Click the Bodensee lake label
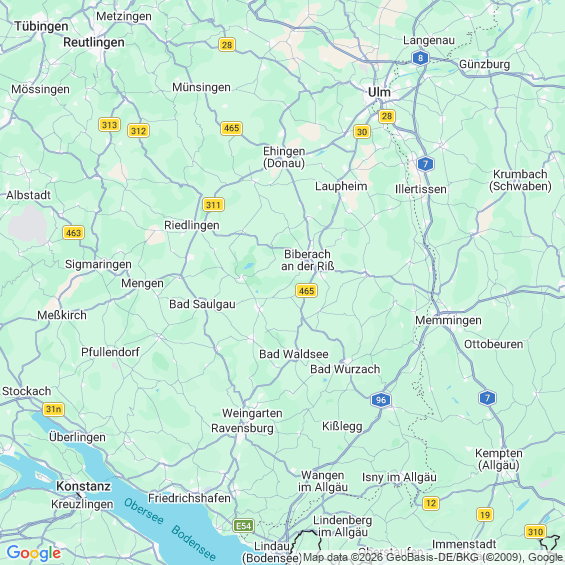565x565 pixels. point(193,542)
